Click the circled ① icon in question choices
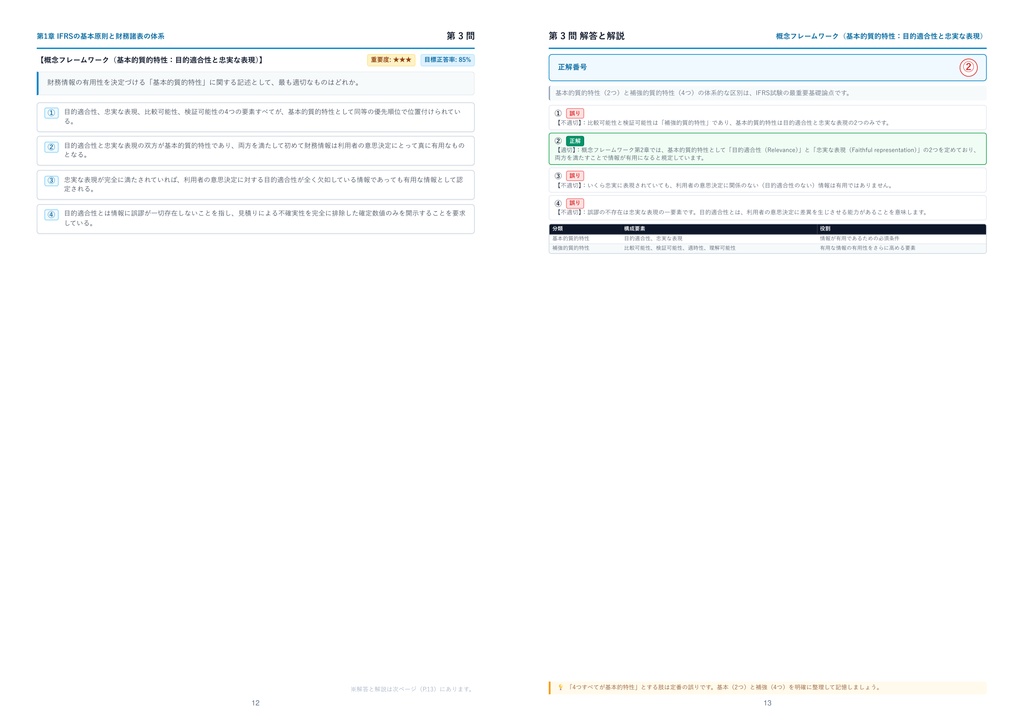The image size is (1024, 724). coord(51,113)
